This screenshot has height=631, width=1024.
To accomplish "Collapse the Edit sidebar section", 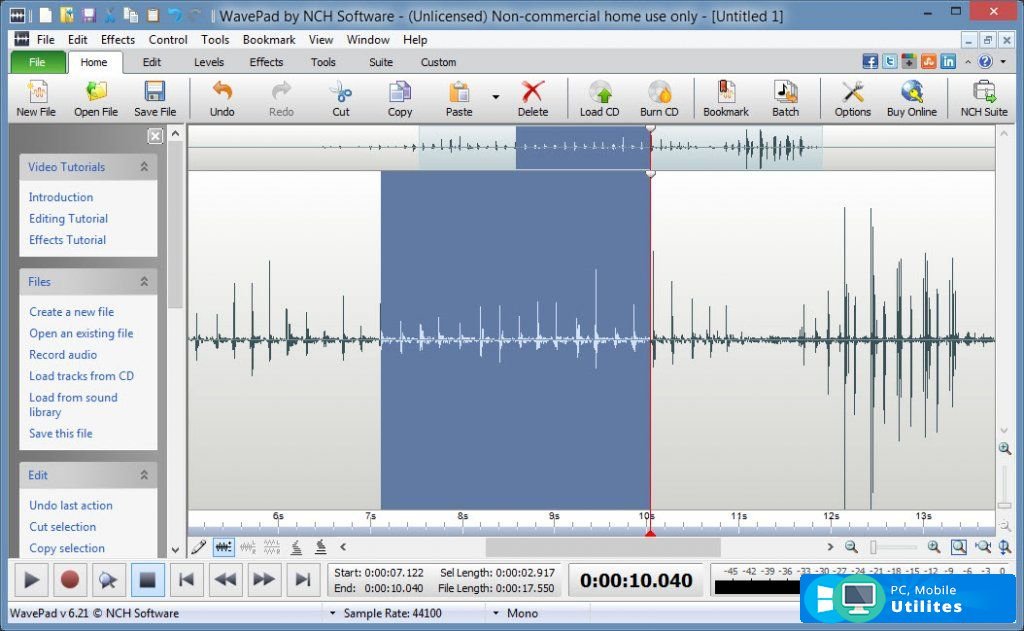I will 144,475.
